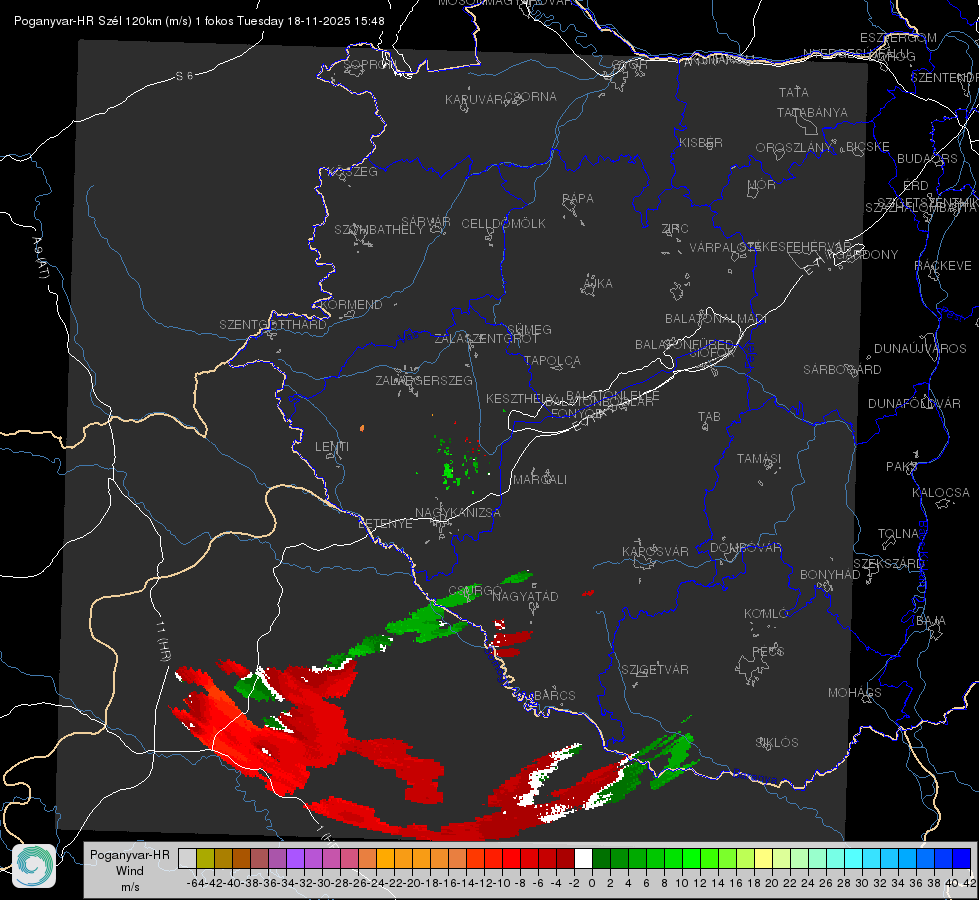This screenshot has height=900, width=979.
Task: Click the OROSZLANY city label
Action: [x=794, y=147]
